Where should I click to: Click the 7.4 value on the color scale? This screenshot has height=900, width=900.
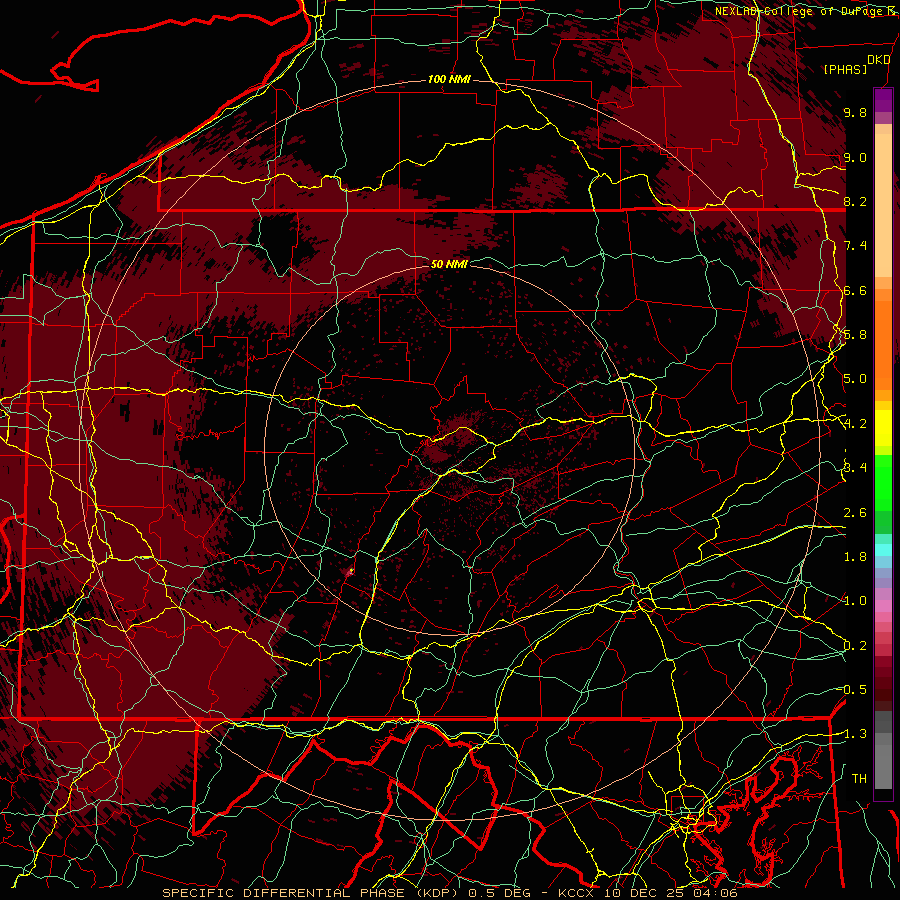[855, 246]
